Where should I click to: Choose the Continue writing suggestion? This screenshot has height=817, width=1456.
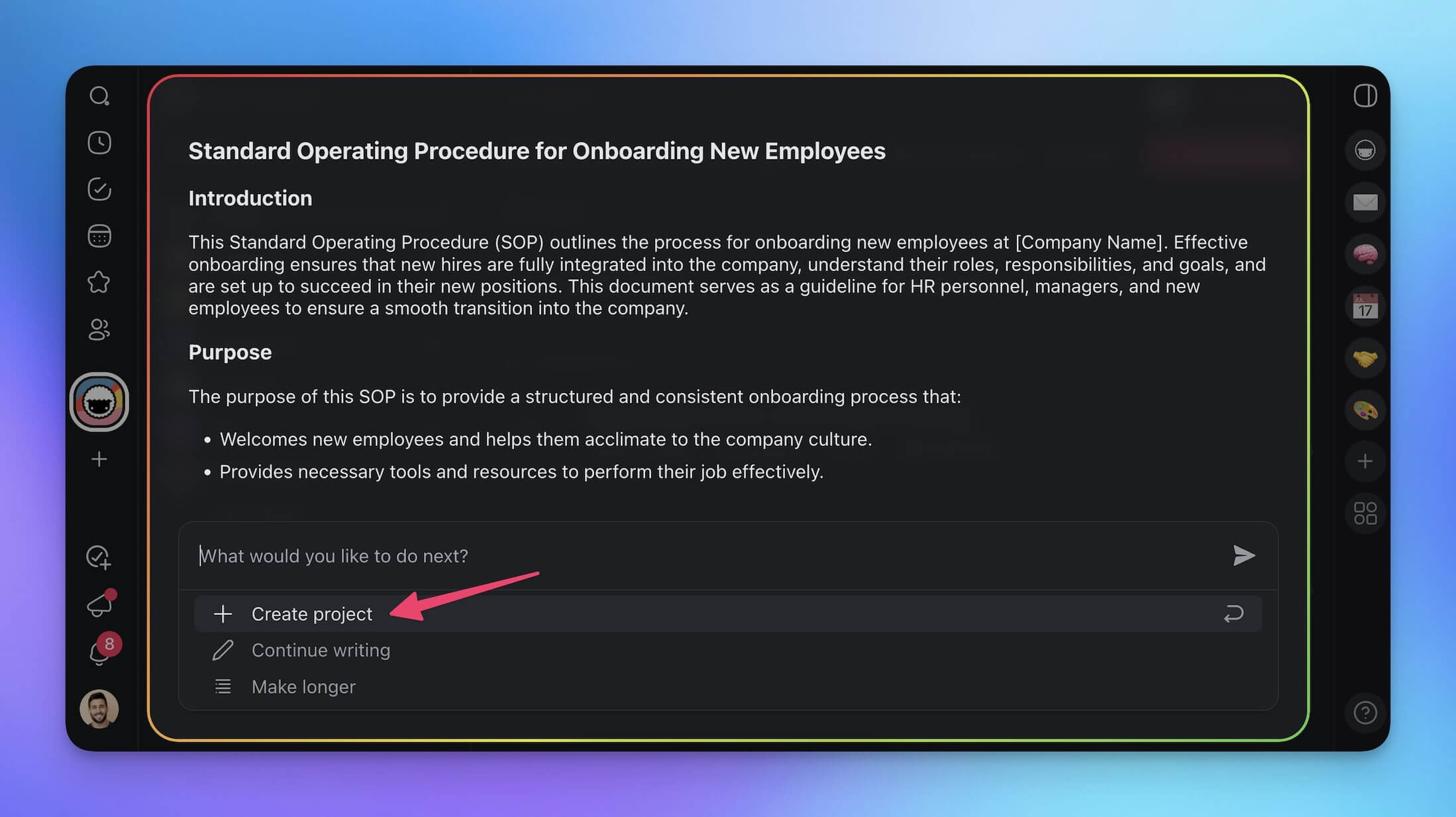click(321, 650)
